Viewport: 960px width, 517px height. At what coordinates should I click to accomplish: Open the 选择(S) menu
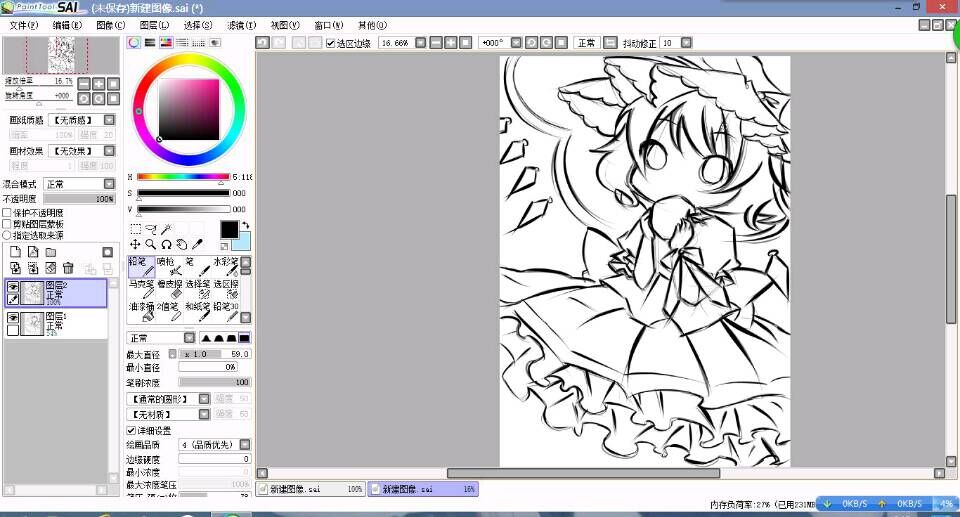pos(198,25)
